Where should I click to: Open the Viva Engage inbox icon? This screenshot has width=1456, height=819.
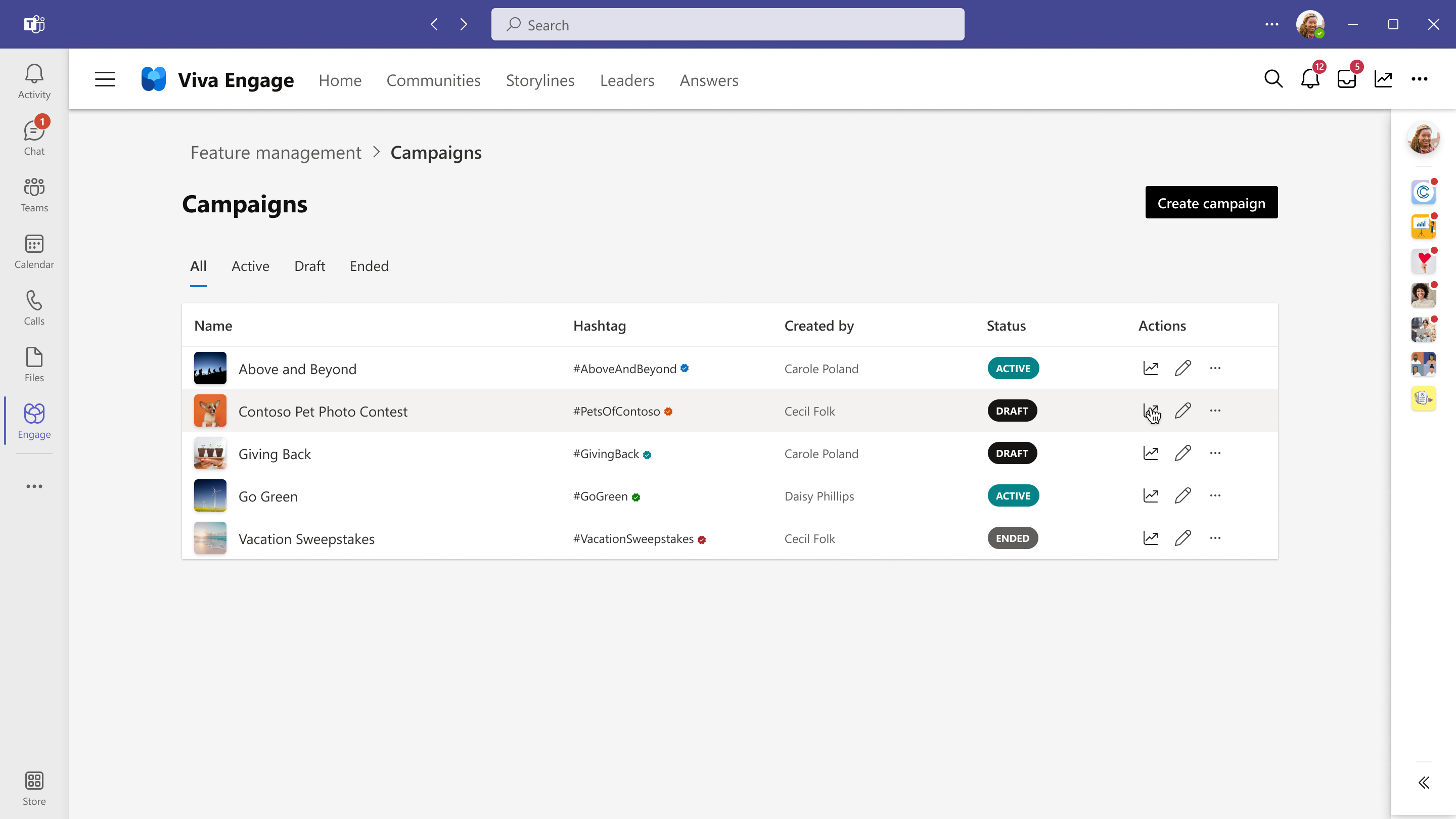pyautogui.click(x=1346, y=79)
